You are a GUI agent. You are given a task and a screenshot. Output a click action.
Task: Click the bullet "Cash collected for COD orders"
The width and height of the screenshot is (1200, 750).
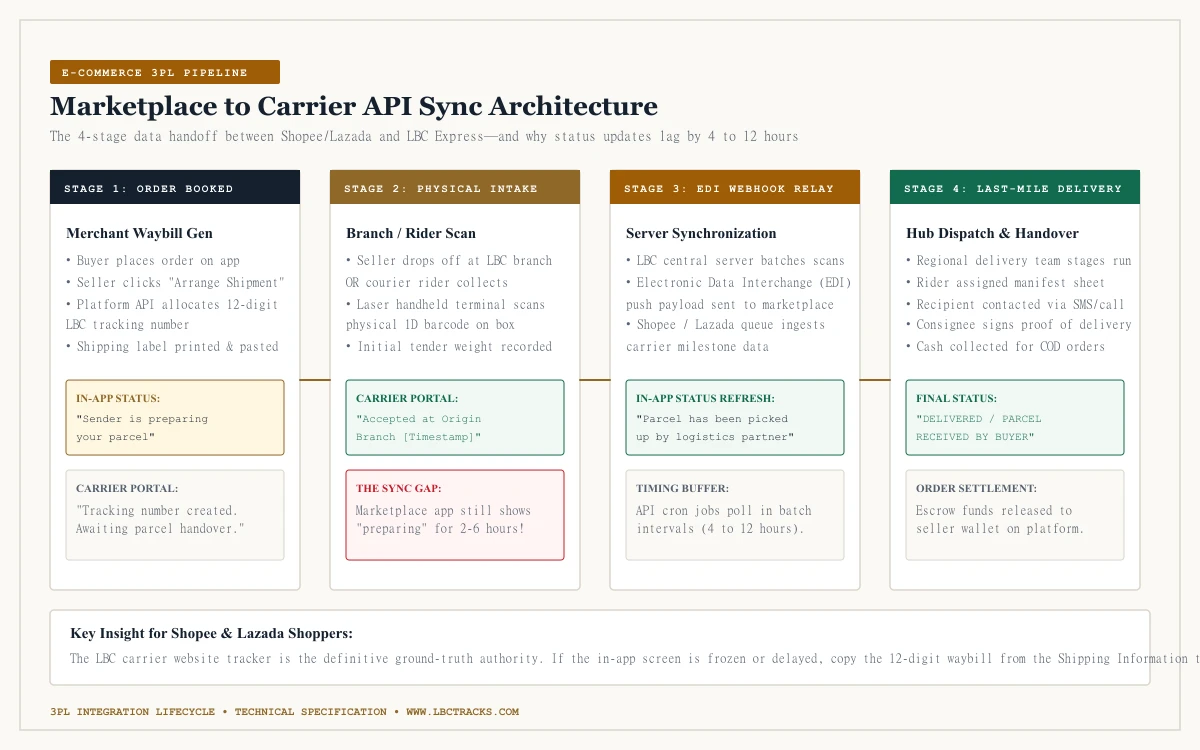point(1005,347)
